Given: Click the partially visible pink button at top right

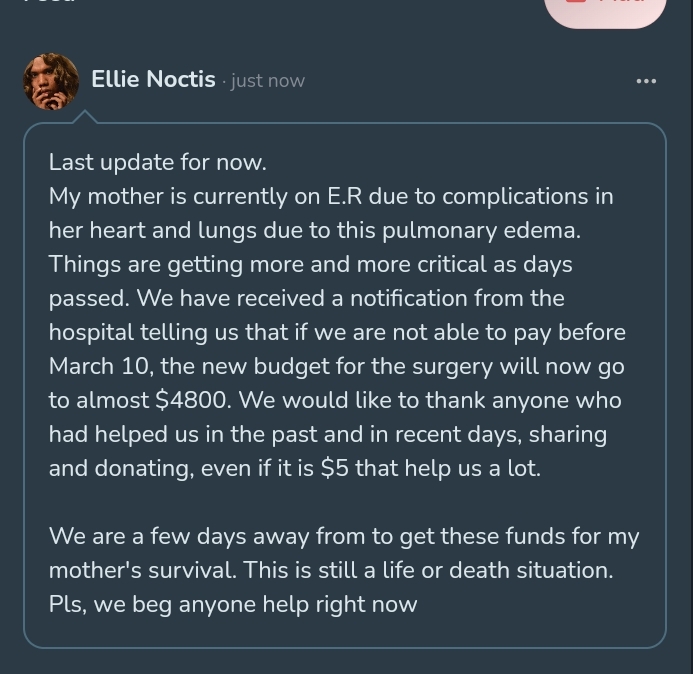Looking at the screenshot, I should tap(606, 8).
